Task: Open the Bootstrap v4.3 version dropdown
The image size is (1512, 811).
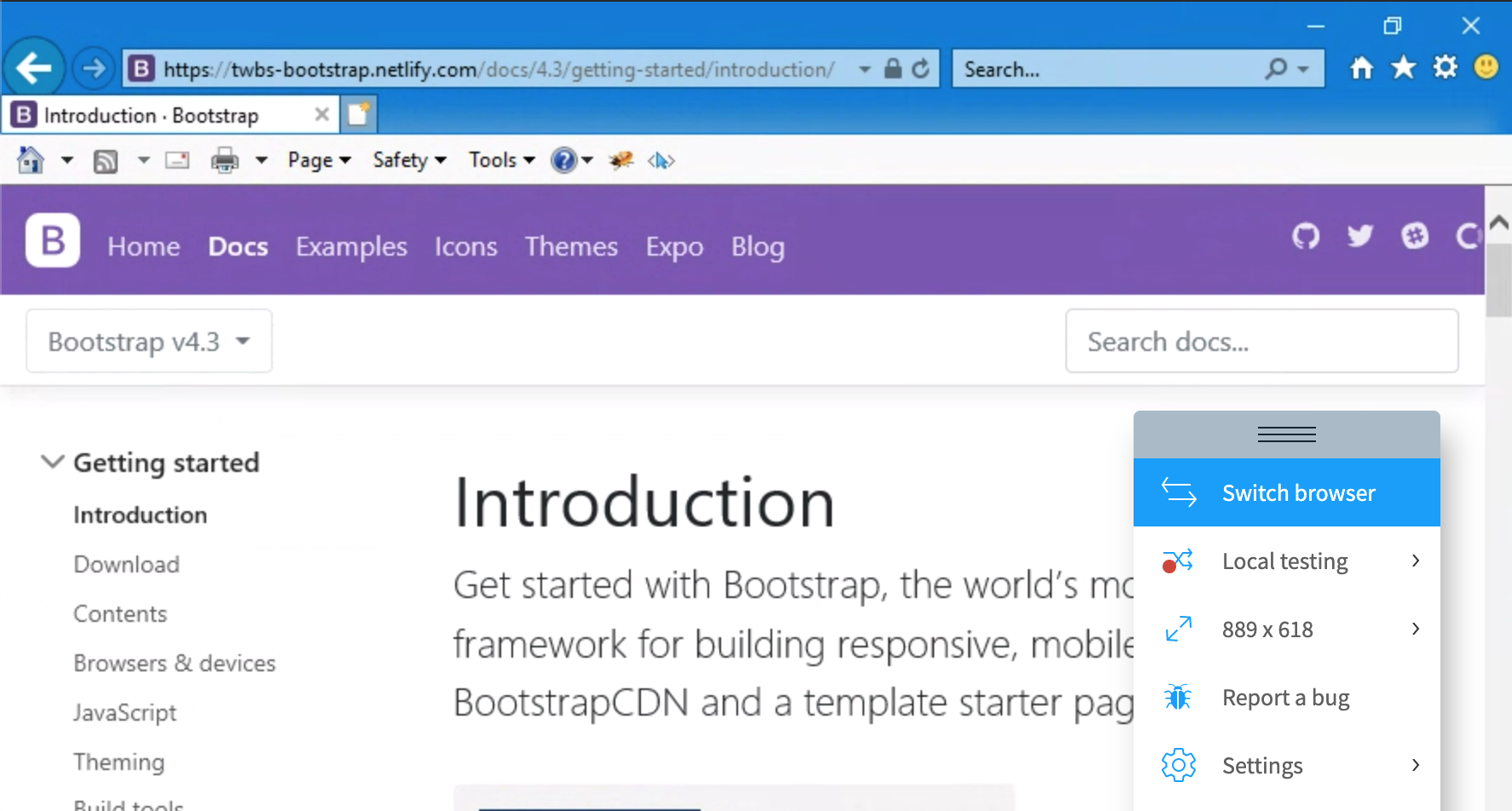Action: tap(149, 341)
